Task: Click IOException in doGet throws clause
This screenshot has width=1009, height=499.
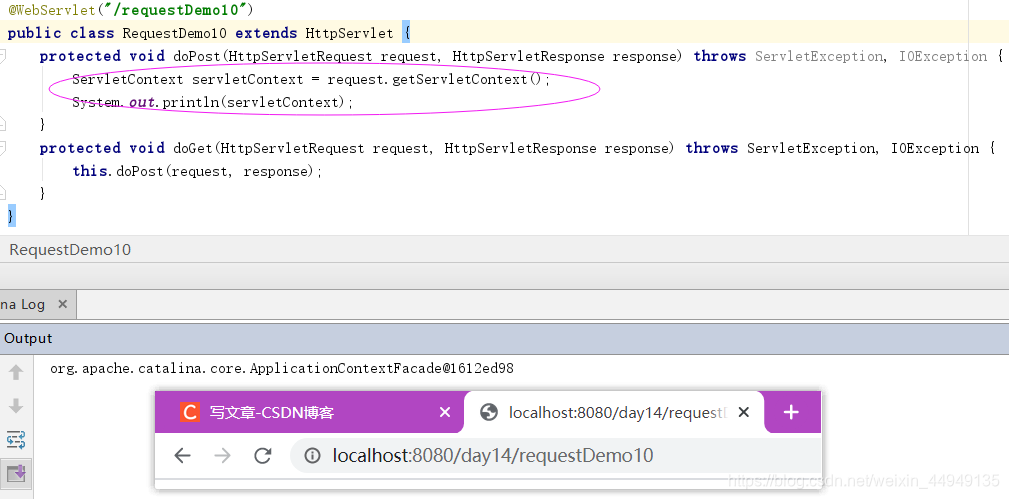Action: point(935,148)
